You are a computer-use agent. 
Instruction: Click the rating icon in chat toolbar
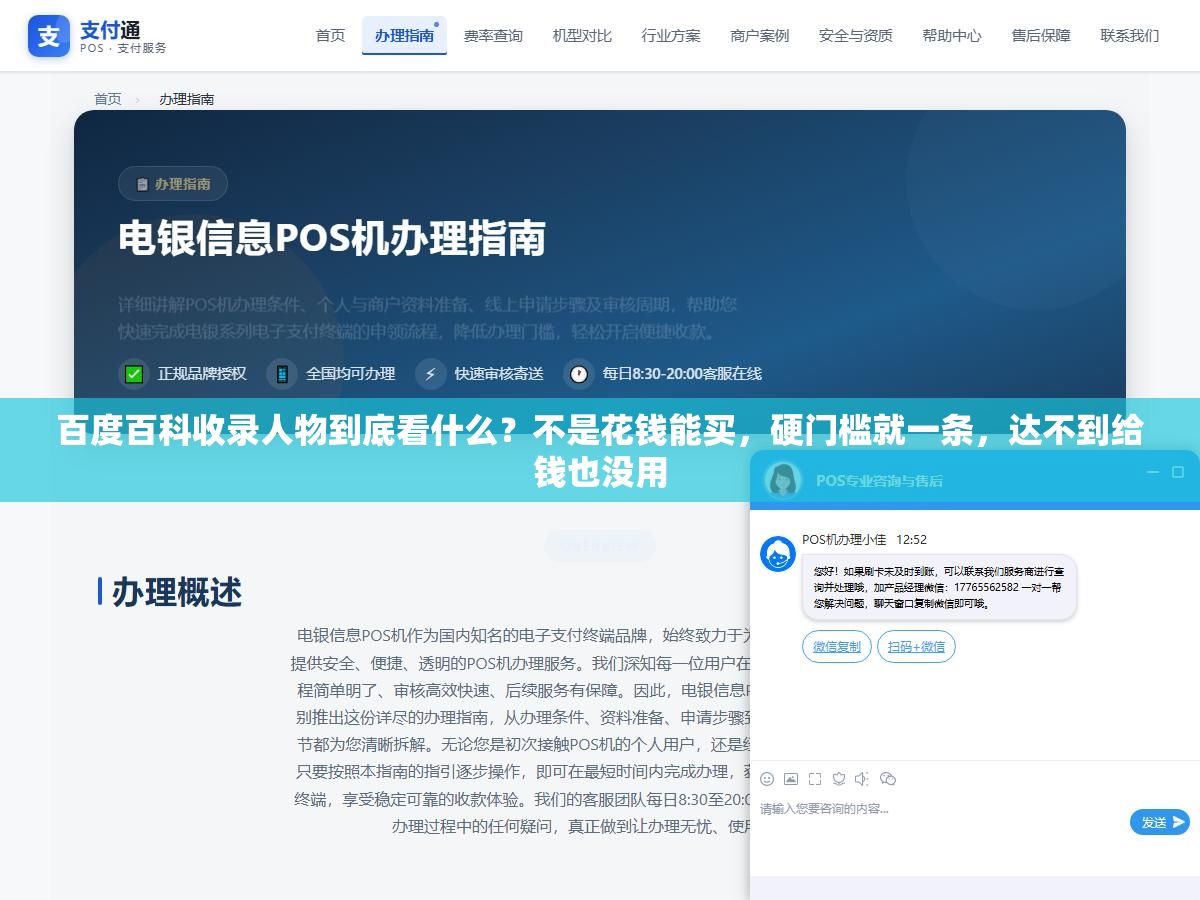[x=839, y=779]
